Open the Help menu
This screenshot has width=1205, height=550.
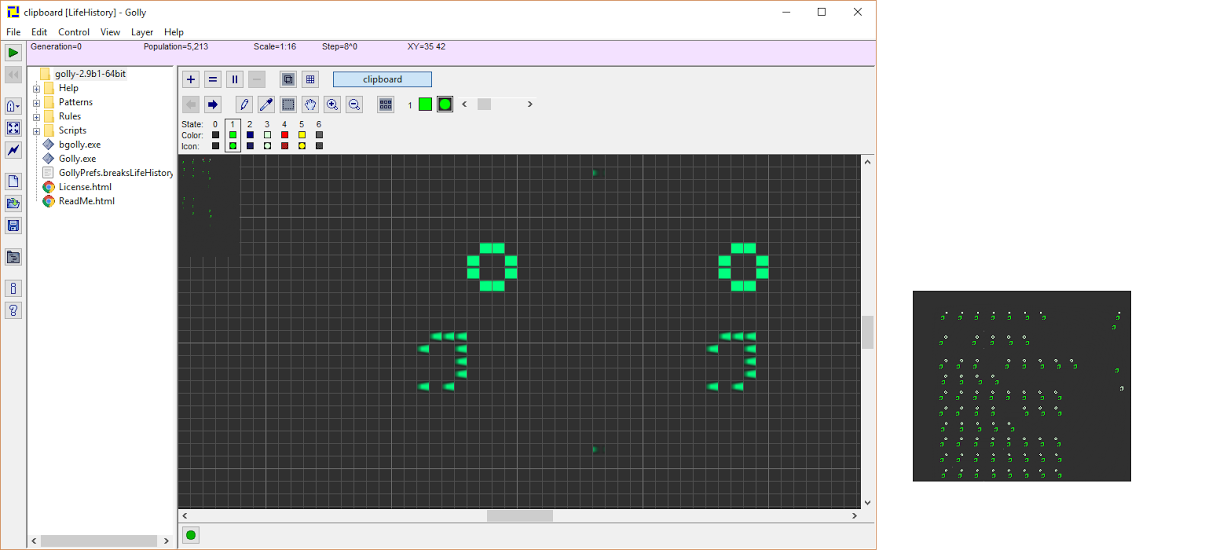point(174,32)
